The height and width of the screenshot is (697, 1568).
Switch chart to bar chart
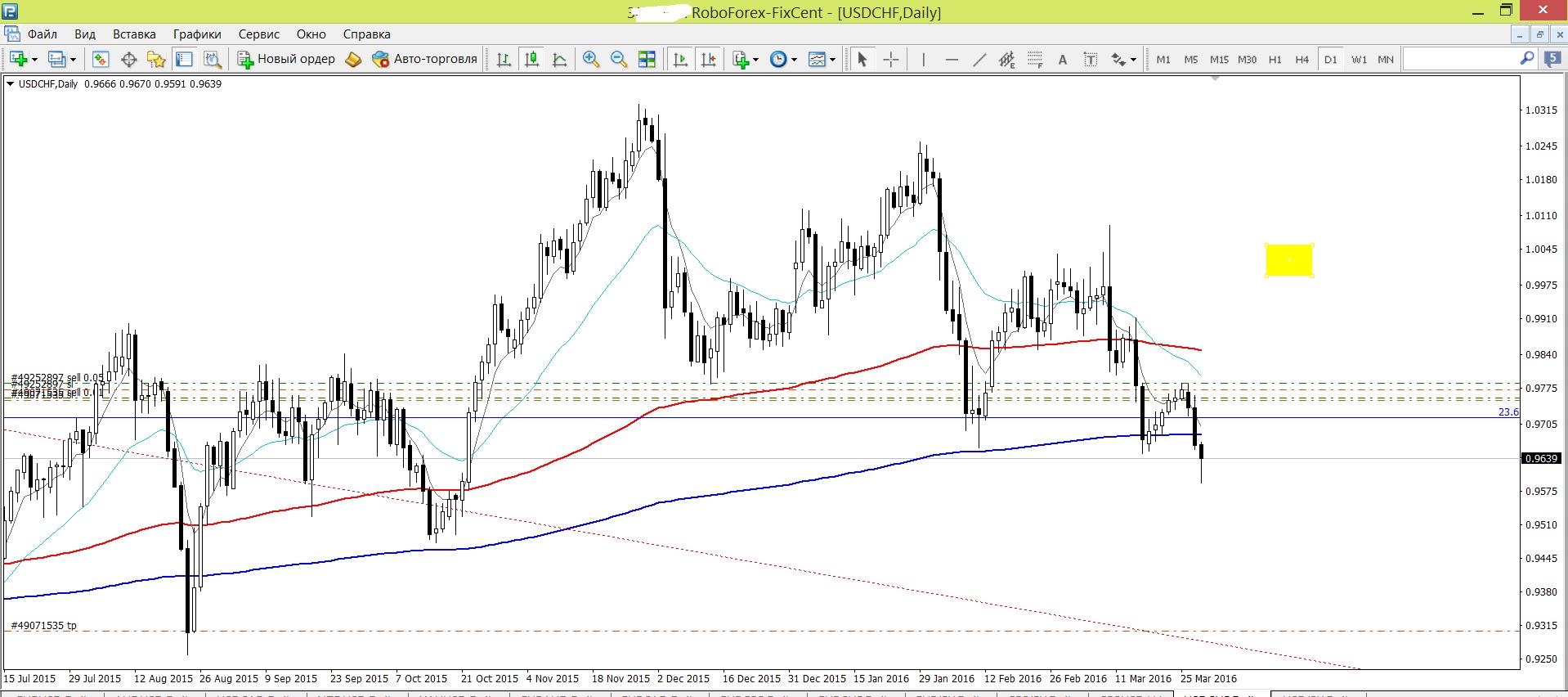[504, 59]
